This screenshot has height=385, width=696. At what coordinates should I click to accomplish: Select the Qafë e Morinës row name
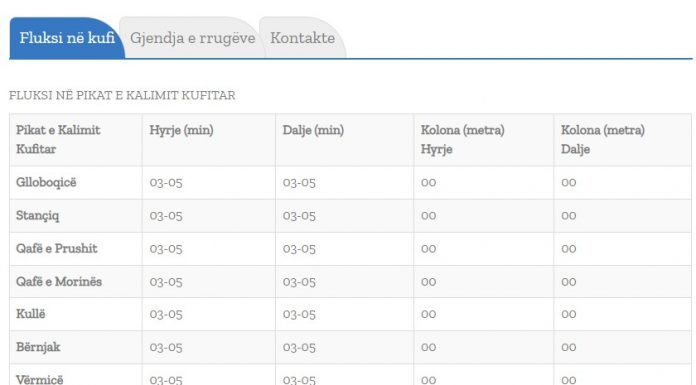(59, 282)
